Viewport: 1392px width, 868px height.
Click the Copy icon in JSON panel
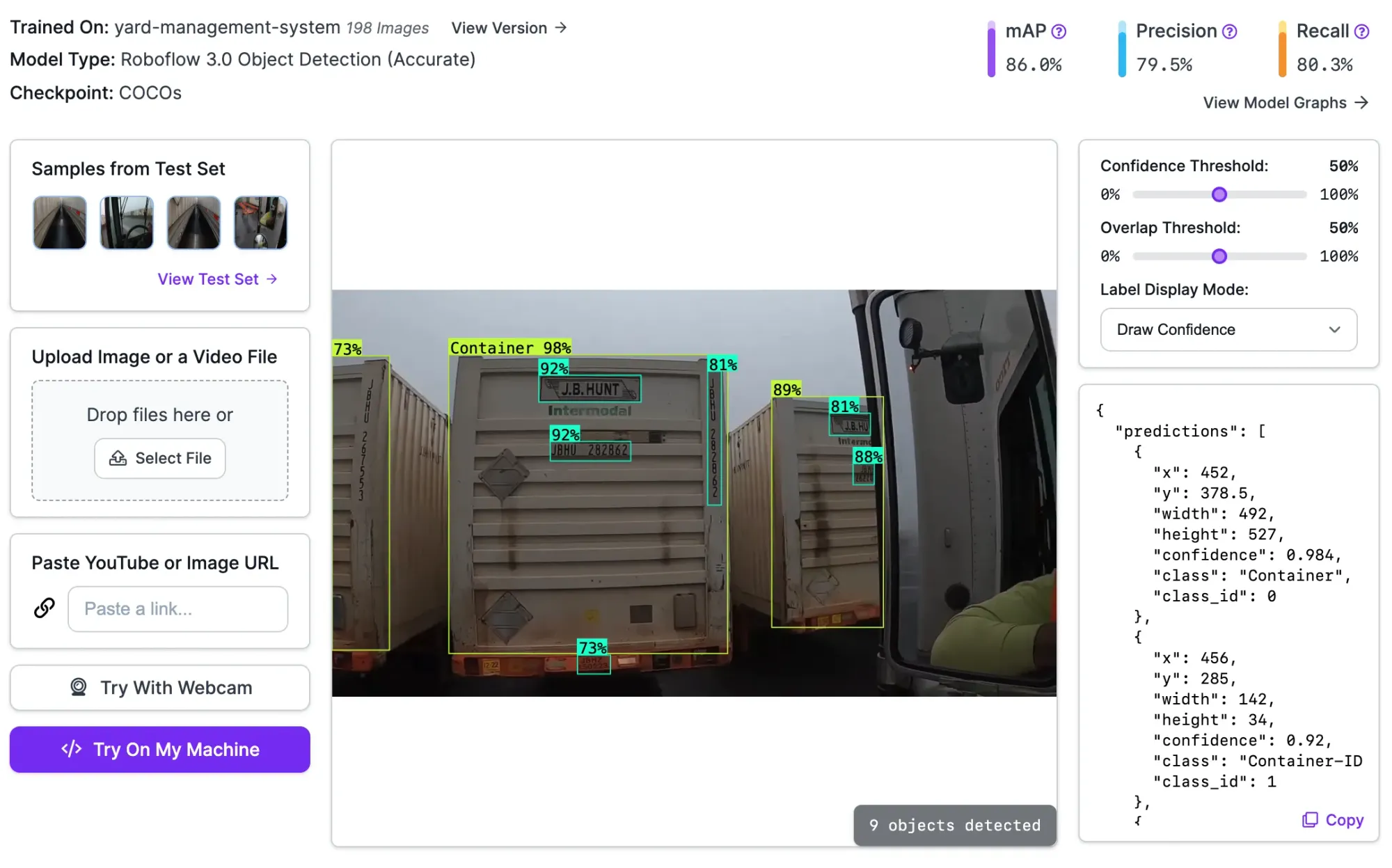pyautogui.click(x=1310, y=820)
